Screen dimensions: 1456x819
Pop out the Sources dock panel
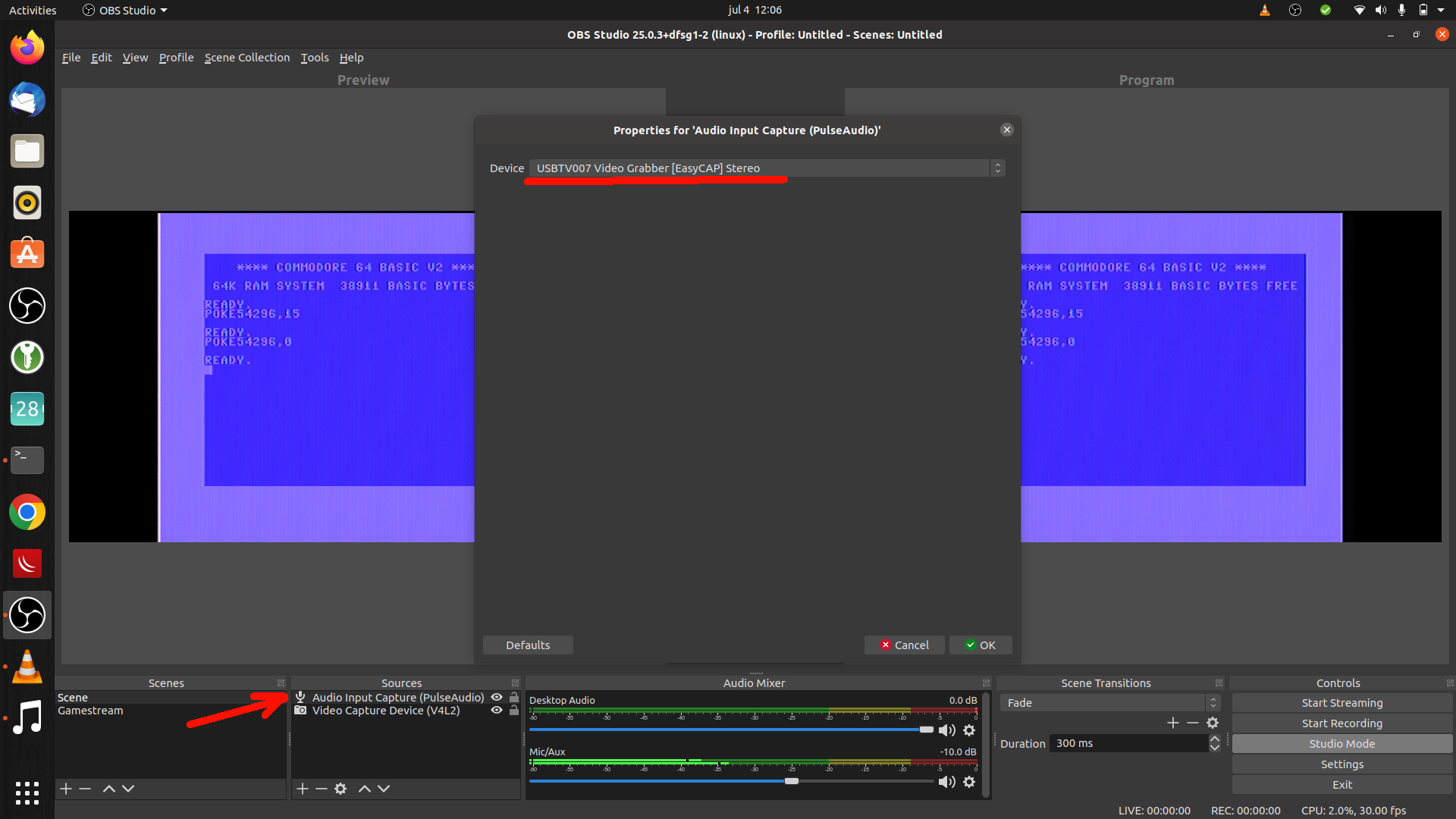[x=515, y=683]
